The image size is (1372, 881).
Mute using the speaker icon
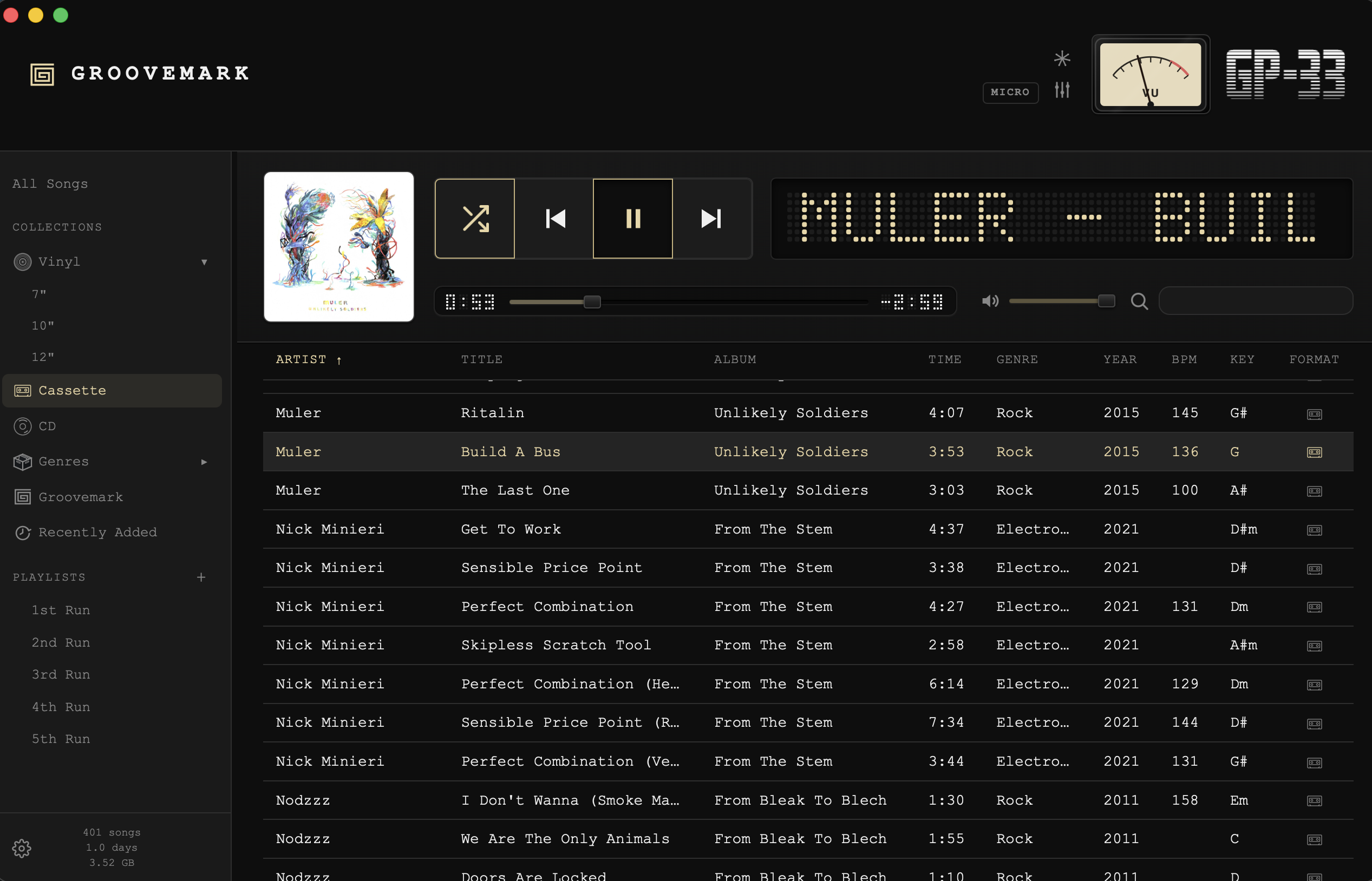pos(990,301)
